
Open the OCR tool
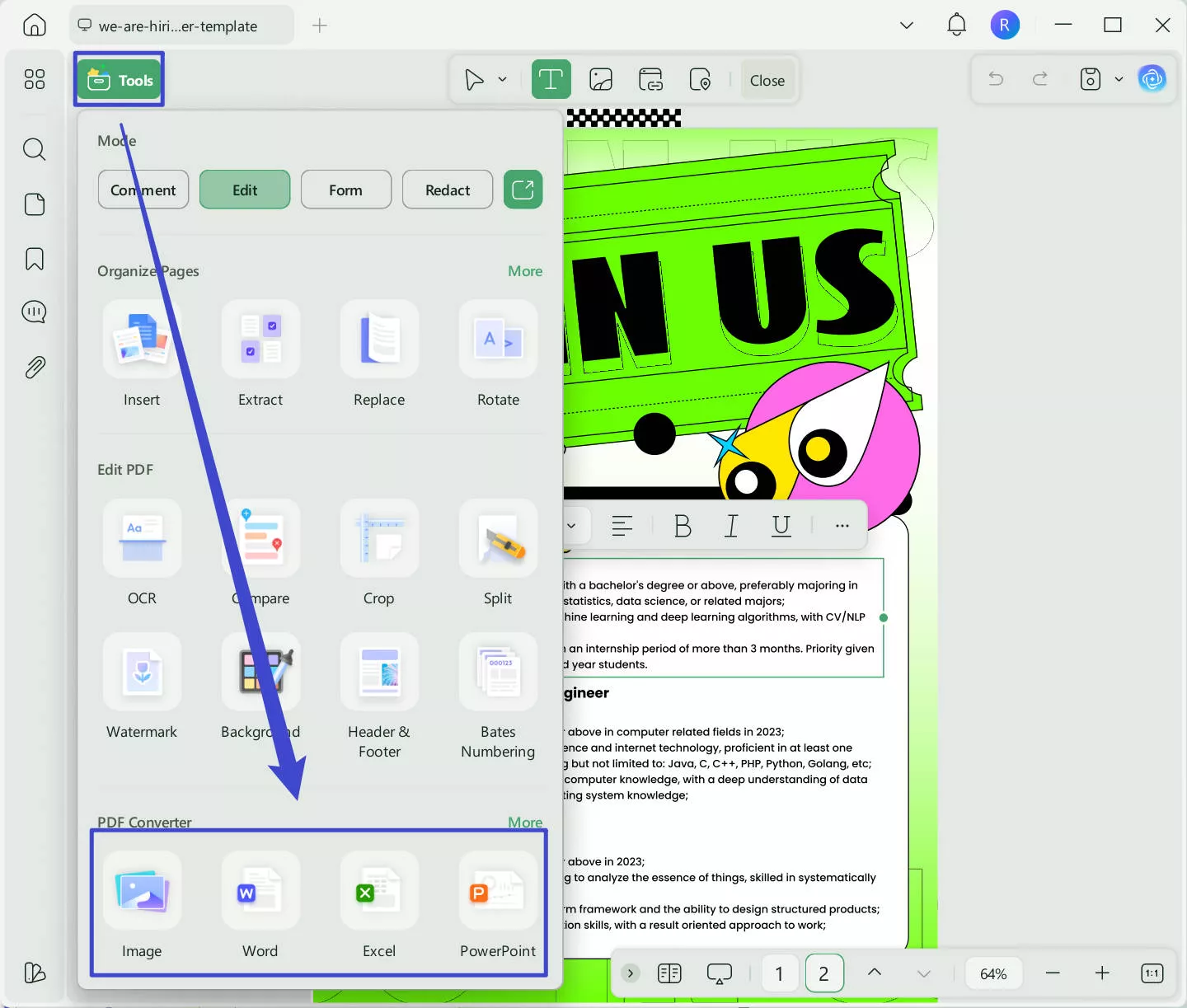coord(141,553)
